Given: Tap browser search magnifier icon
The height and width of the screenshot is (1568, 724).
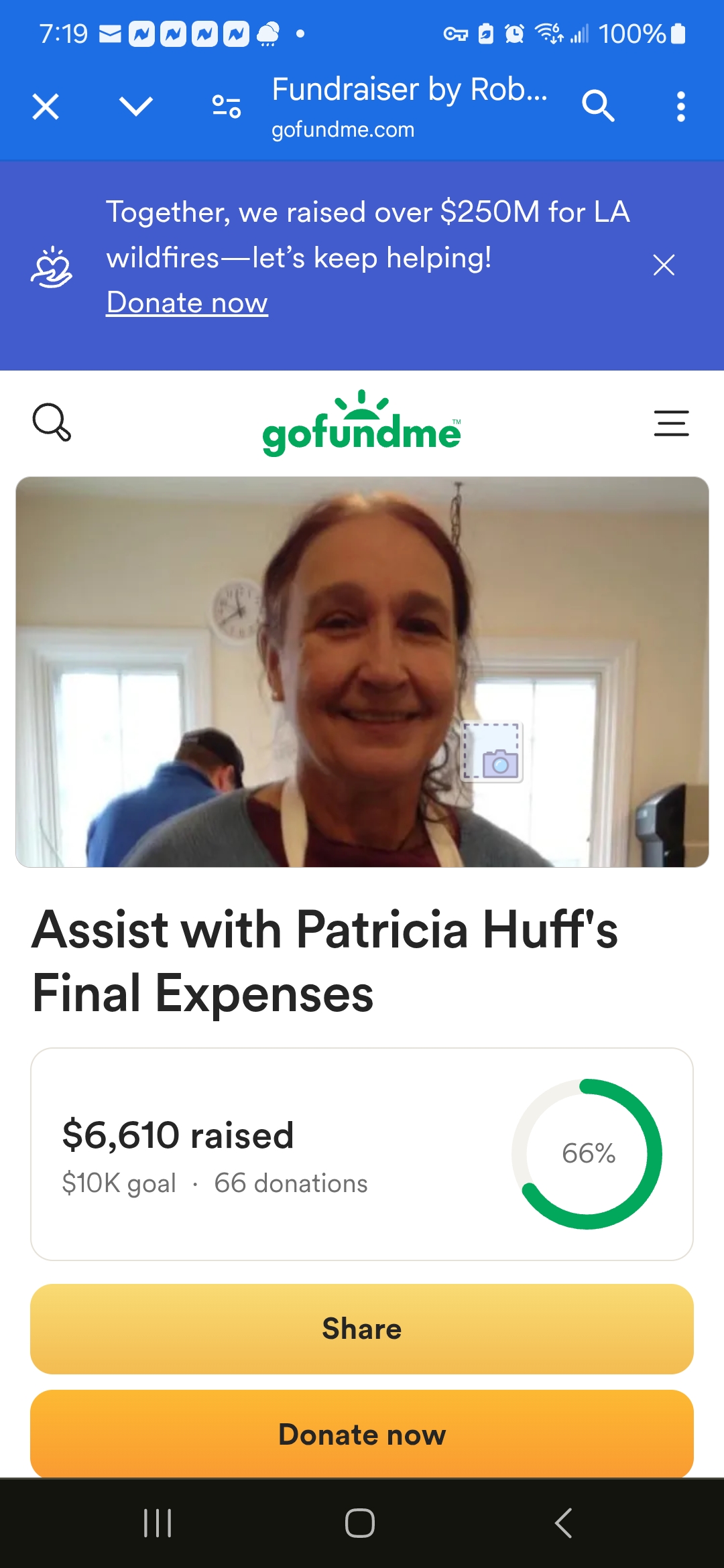Looking at the screenshot, I should click(598, 106).
